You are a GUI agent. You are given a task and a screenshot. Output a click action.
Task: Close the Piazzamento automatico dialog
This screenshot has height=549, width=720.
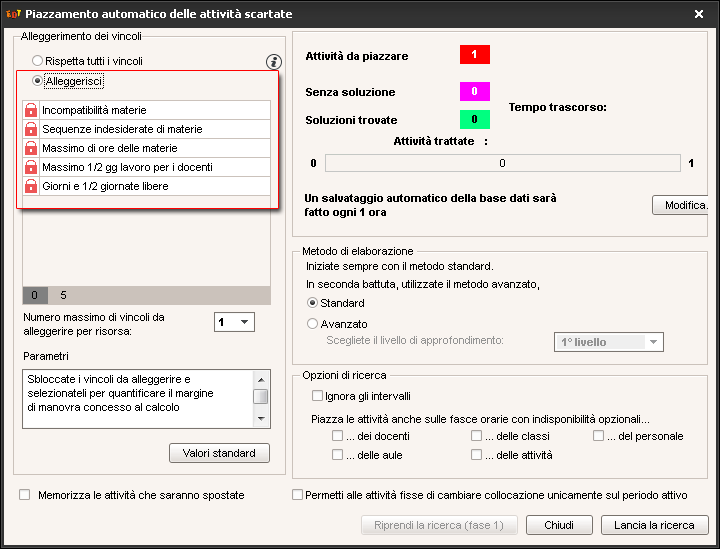click(699, 14)
